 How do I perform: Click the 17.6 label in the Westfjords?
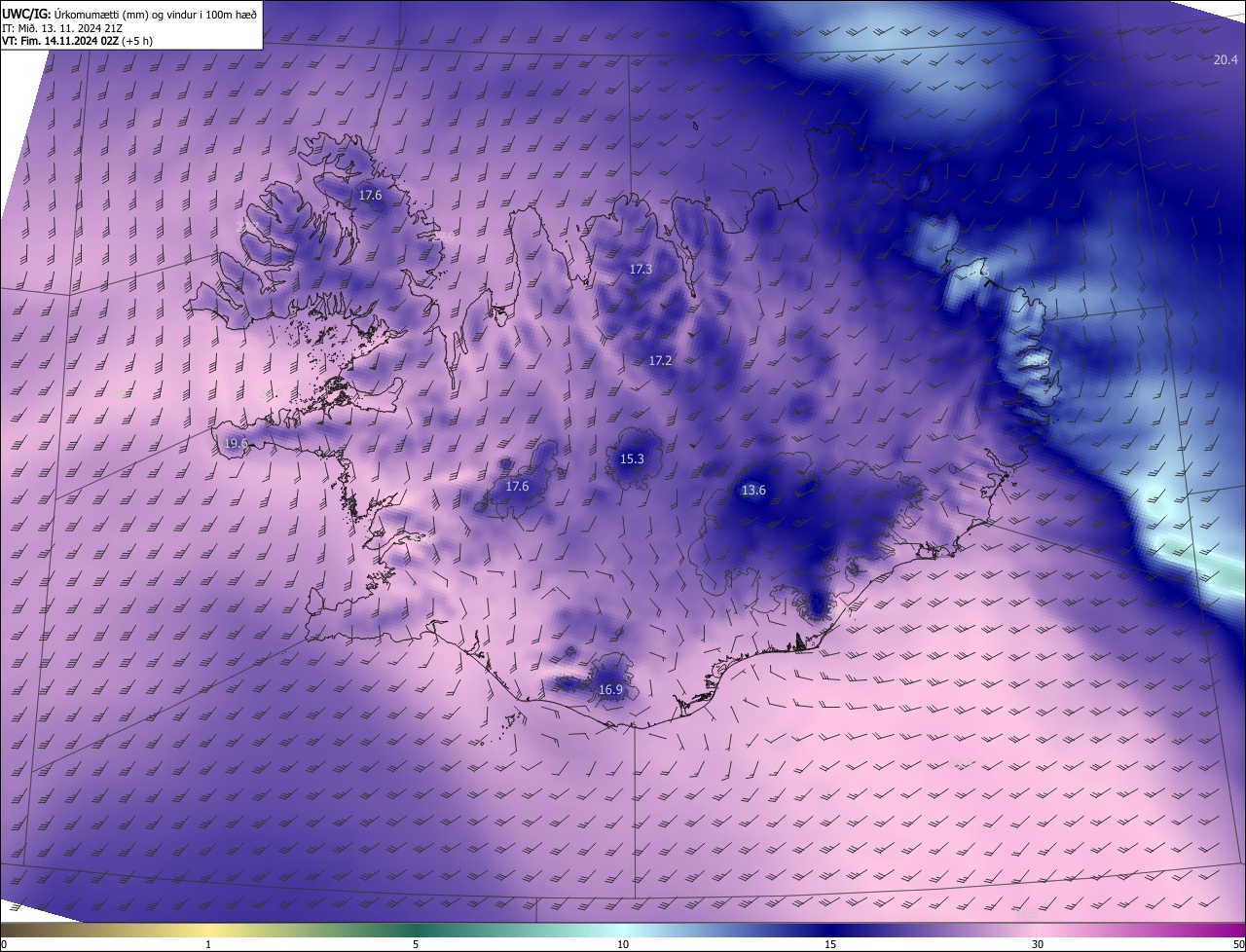tap(370, 196)
